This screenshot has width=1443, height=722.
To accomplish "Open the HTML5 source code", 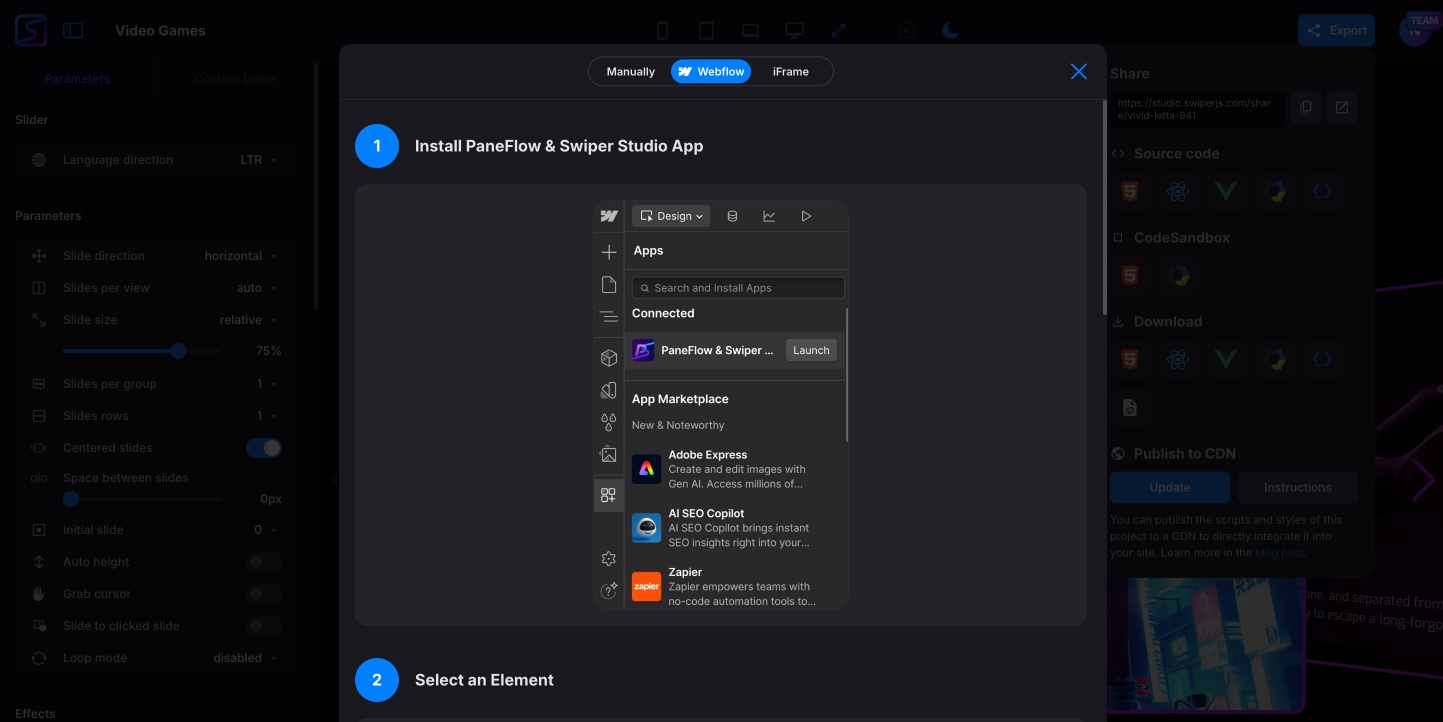I will (1129, 191).
